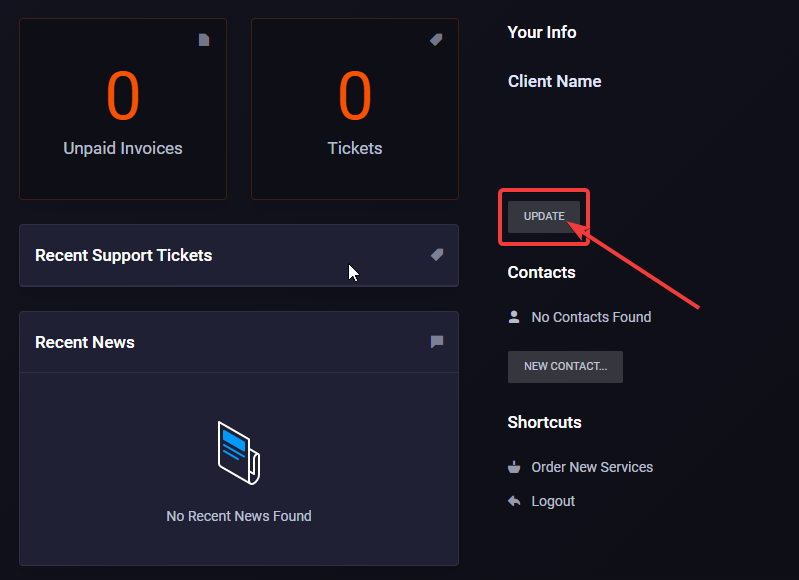This screenshot has width=799, height=580.
Task: Click the No Contacts Found text
Action: tap(591, 317)
